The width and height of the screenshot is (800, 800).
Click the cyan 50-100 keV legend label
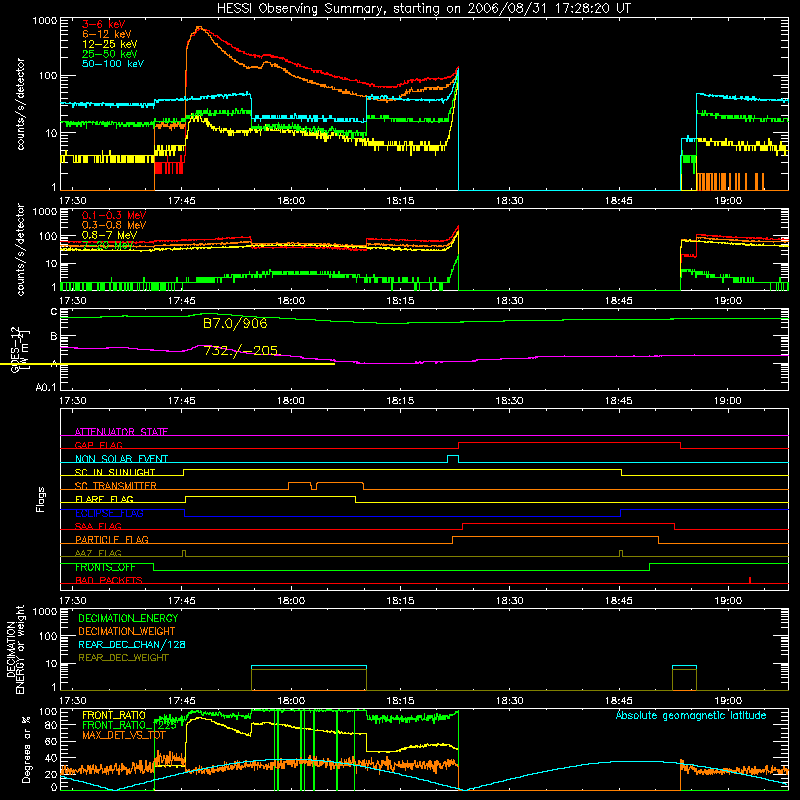[112, 64]
